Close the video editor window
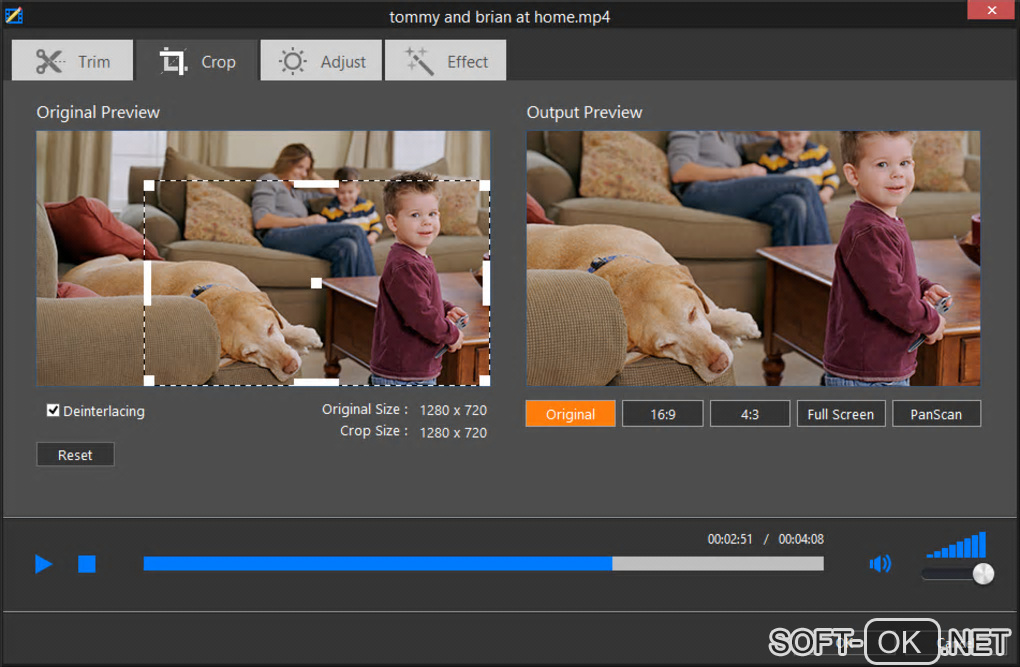 click(x=991, y=10)
